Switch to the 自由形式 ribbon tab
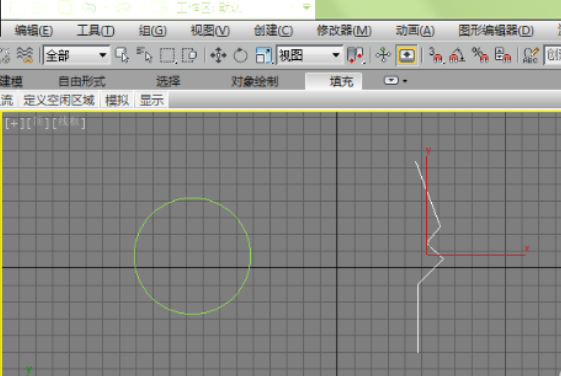Viewport: 561px width, 376px height. coord(82,82)
